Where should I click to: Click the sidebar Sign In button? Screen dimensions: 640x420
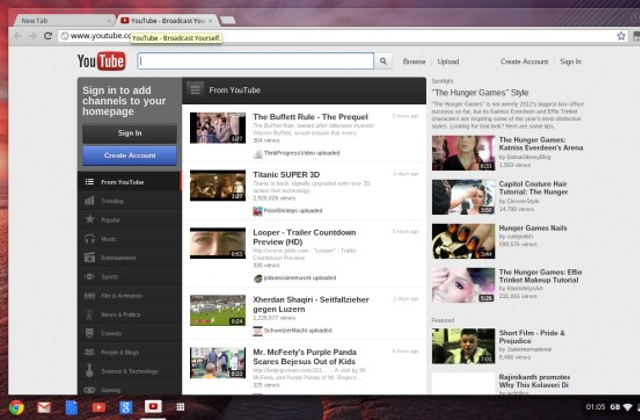coord(129,133)
